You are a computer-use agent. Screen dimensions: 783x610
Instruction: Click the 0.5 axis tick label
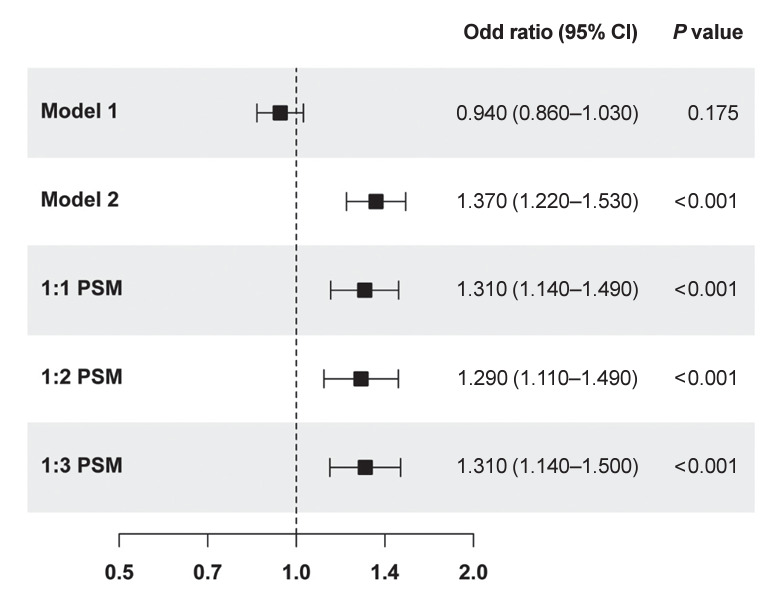tap(119, 575)
